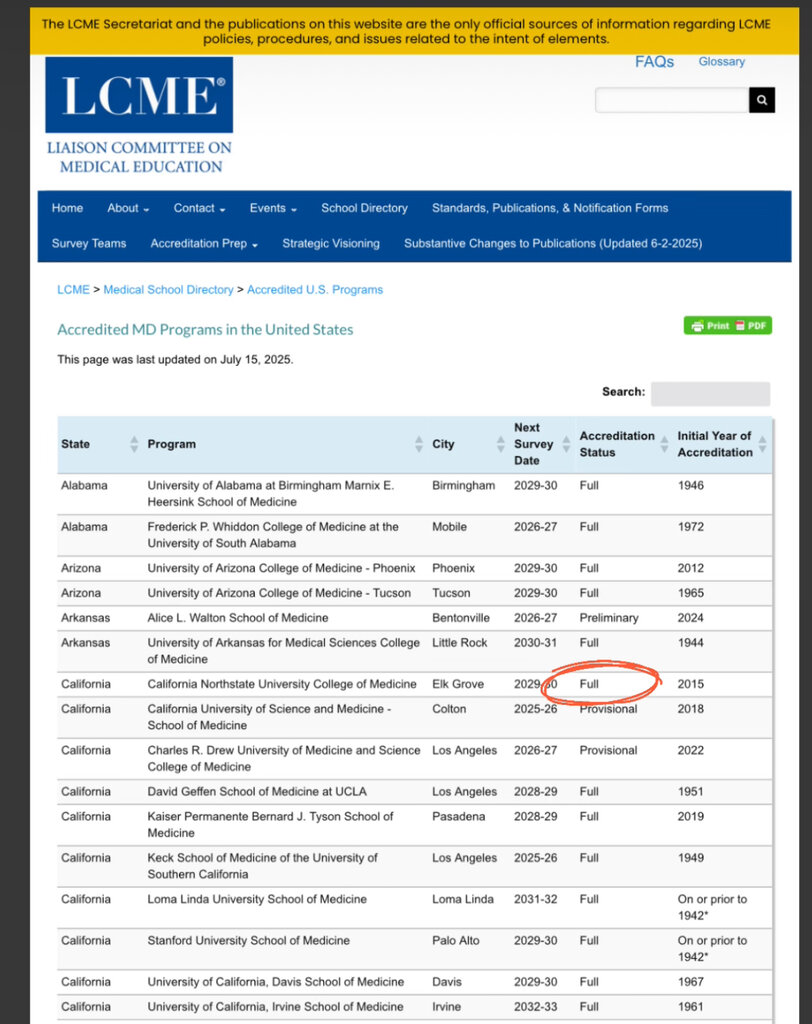Click the 'Palo Alto' city cell
This screenshot has height=1024, width=812.
[455, 940]
